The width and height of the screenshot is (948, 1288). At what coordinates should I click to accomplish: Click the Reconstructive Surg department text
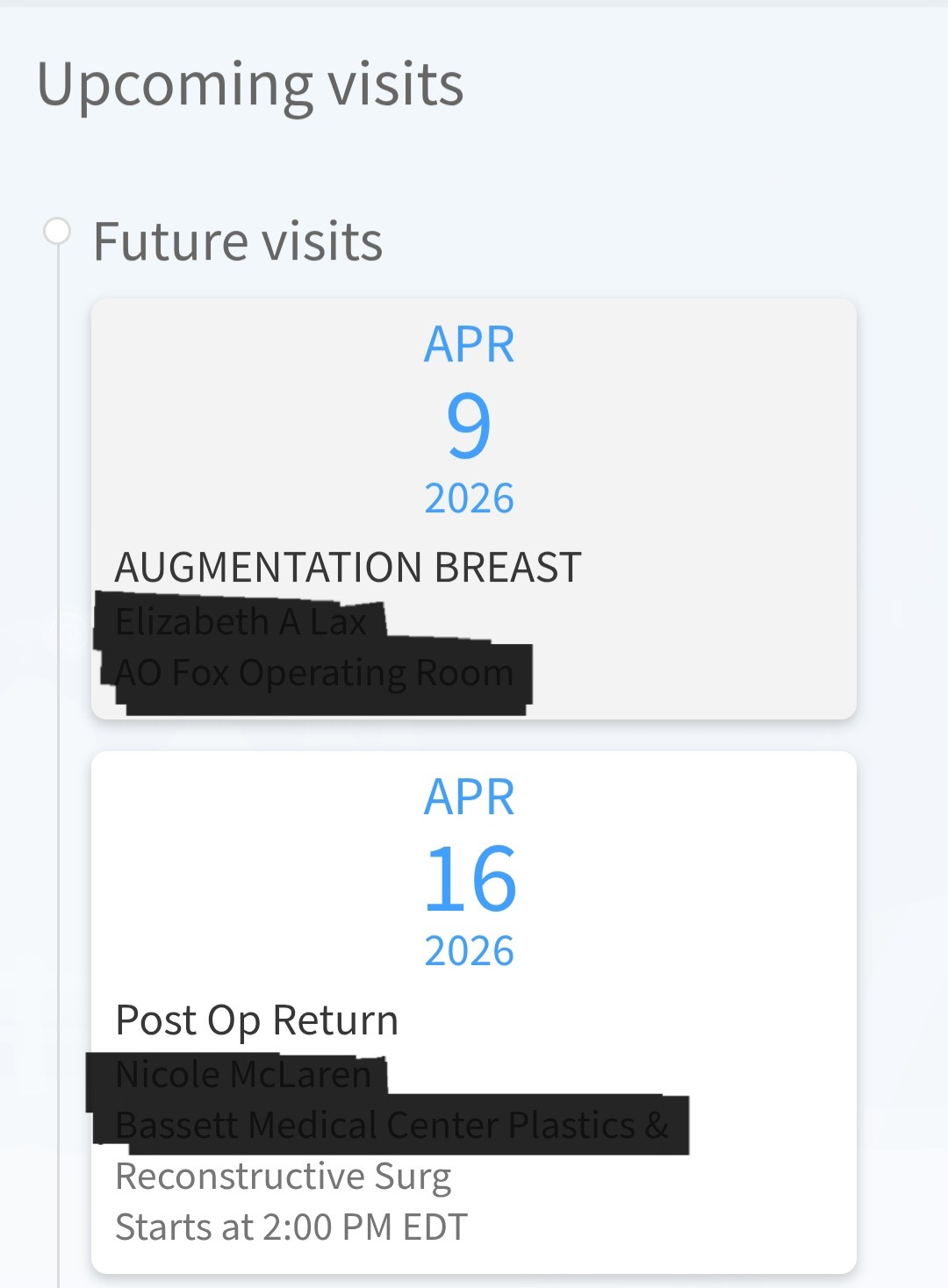tap(284, 1177)
